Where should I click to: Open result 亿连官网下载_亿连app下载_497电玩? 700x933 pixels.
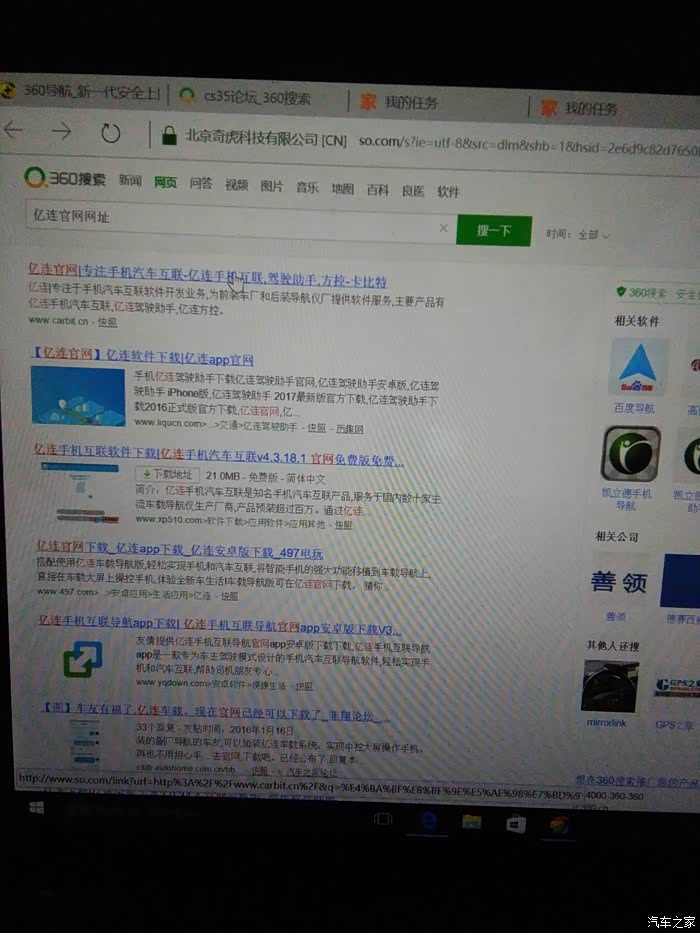[x=180, y=550]
